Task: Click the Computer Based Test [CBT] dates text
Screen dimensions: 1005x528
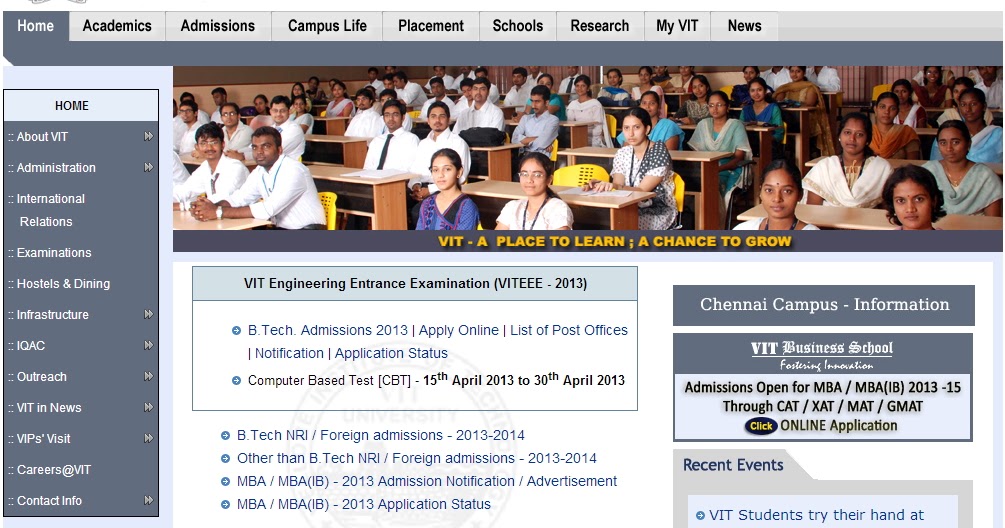Action: click(436, 380)
